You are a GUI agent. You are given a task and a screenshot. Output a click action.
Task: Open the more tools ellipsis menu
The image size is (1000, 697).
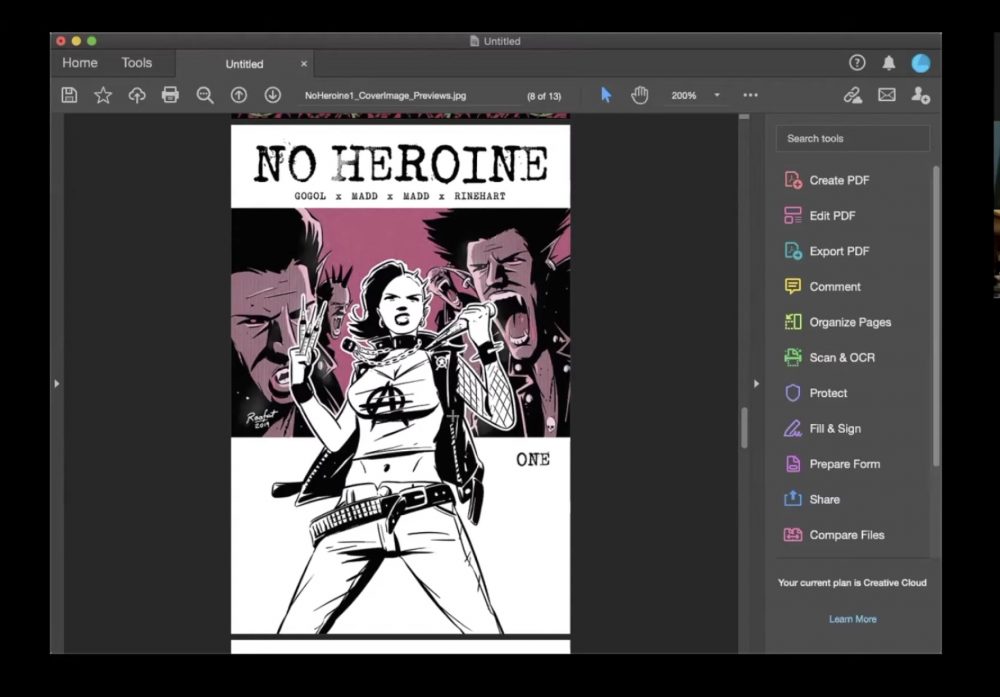[751, 95]
